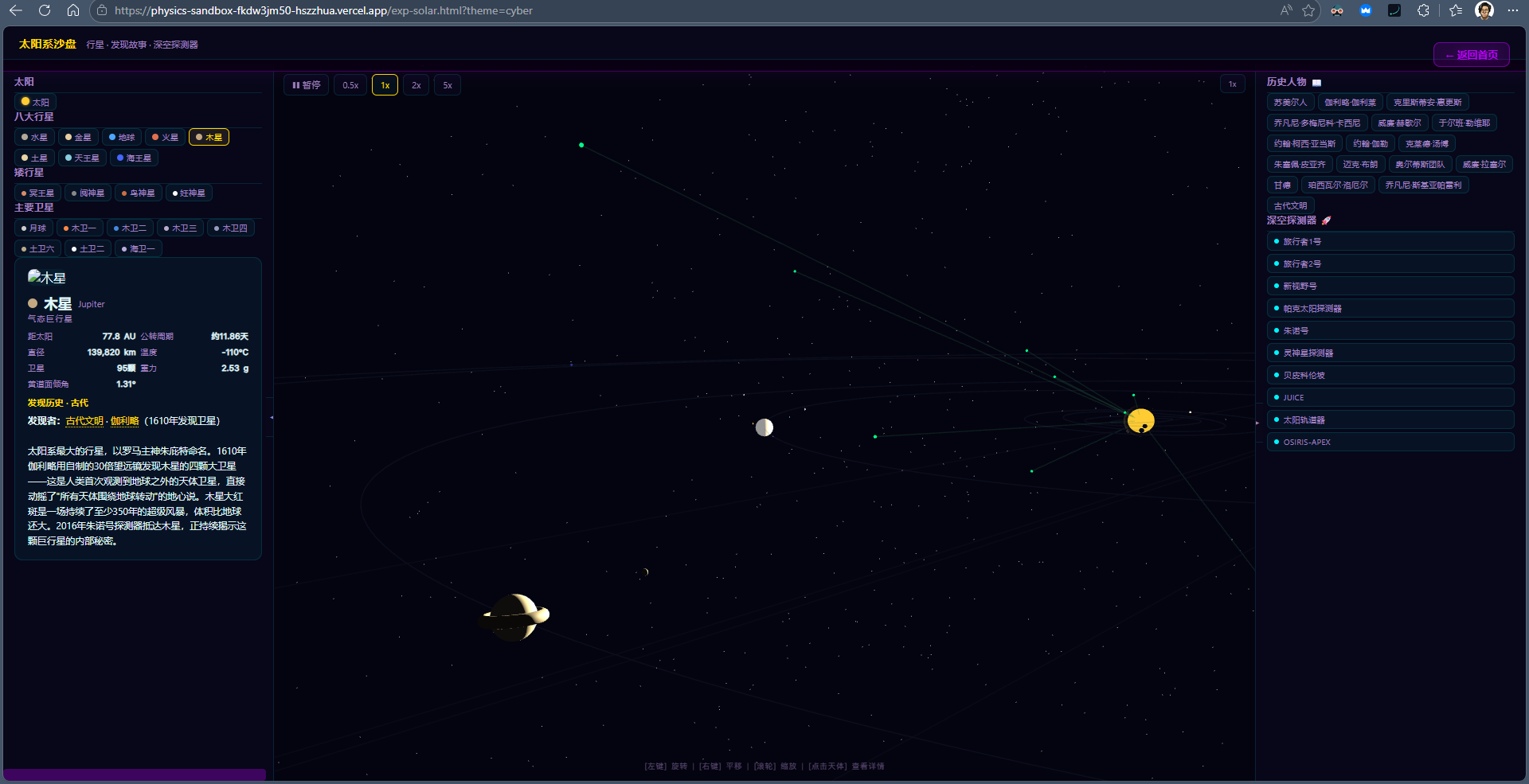Screen dimensions: 1529x784
Task: Open the 古代文明 discoverer link
Action: 84,421
